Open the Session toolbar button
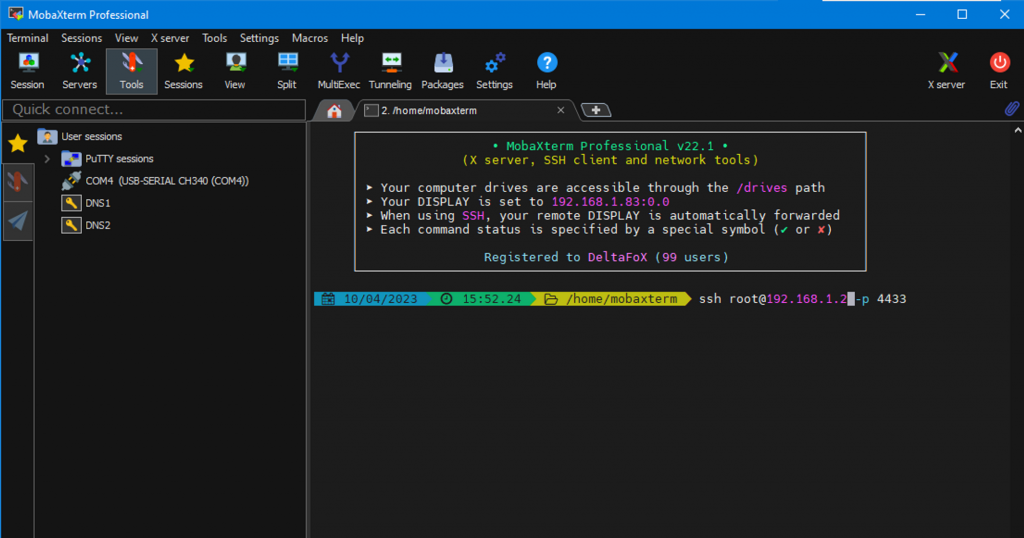 click(x=27, y=71)
